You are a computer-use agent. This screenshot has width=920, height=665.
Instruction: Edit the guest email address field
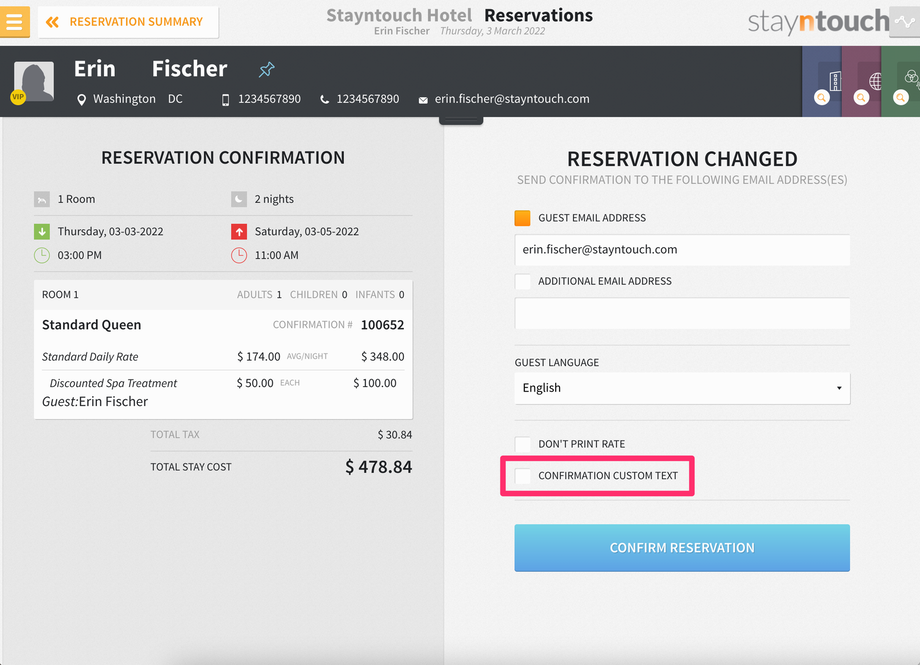[682, 249]
